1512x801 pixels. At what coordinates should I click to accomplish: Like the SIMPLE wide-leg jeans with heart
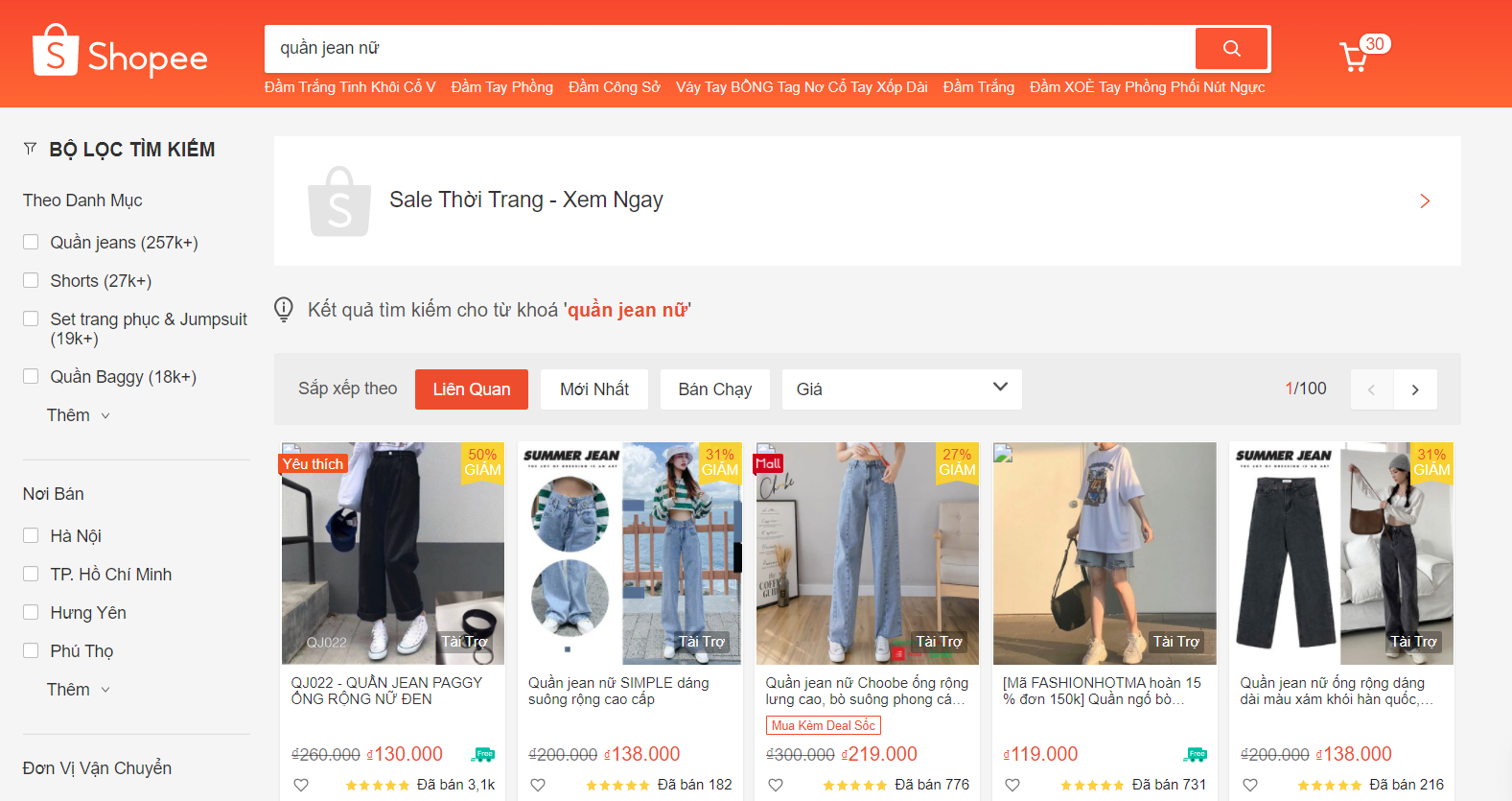click(x=538, y=785)
